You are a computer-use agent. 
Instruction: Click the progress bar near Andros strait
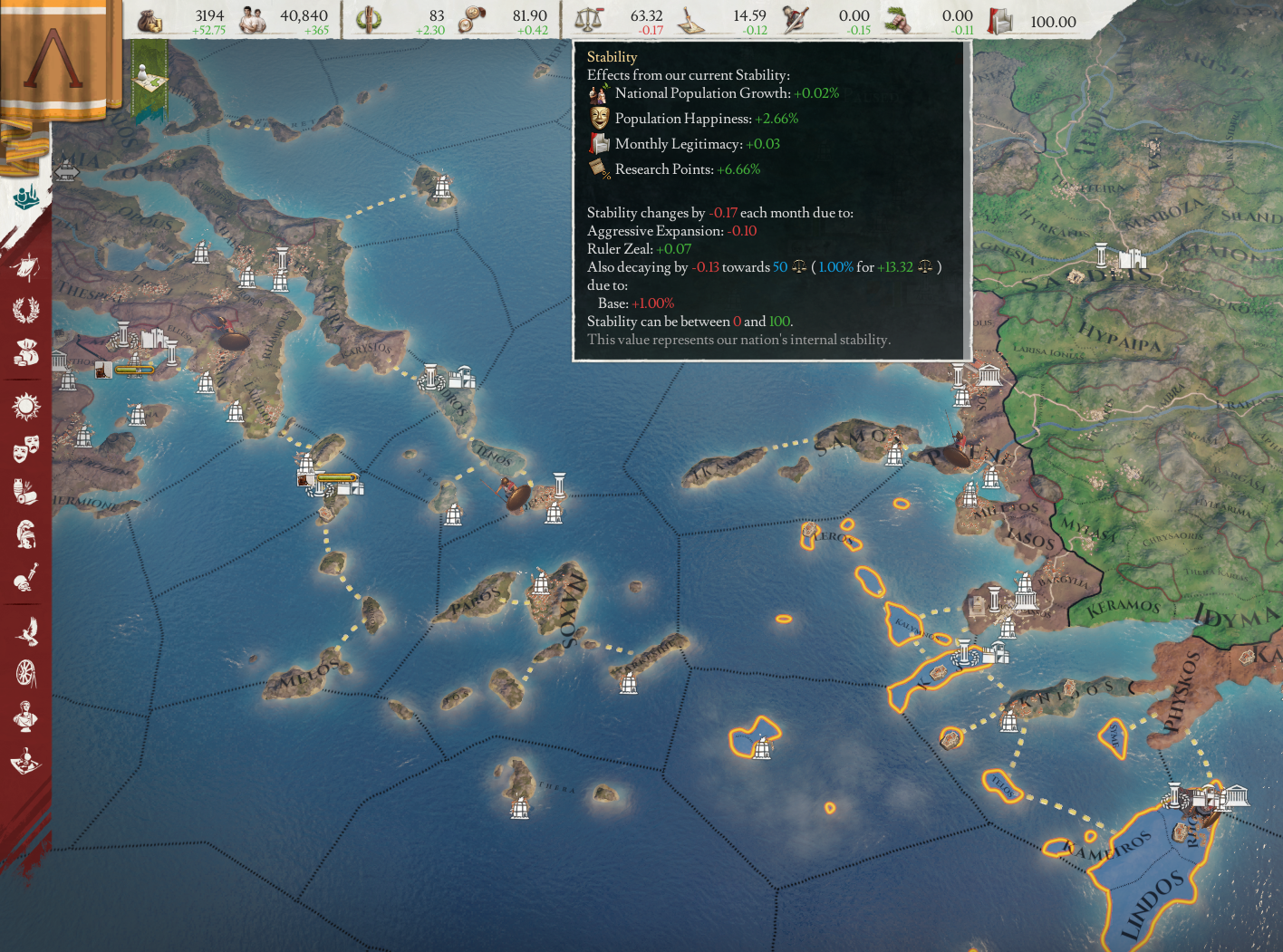point(335,478)
